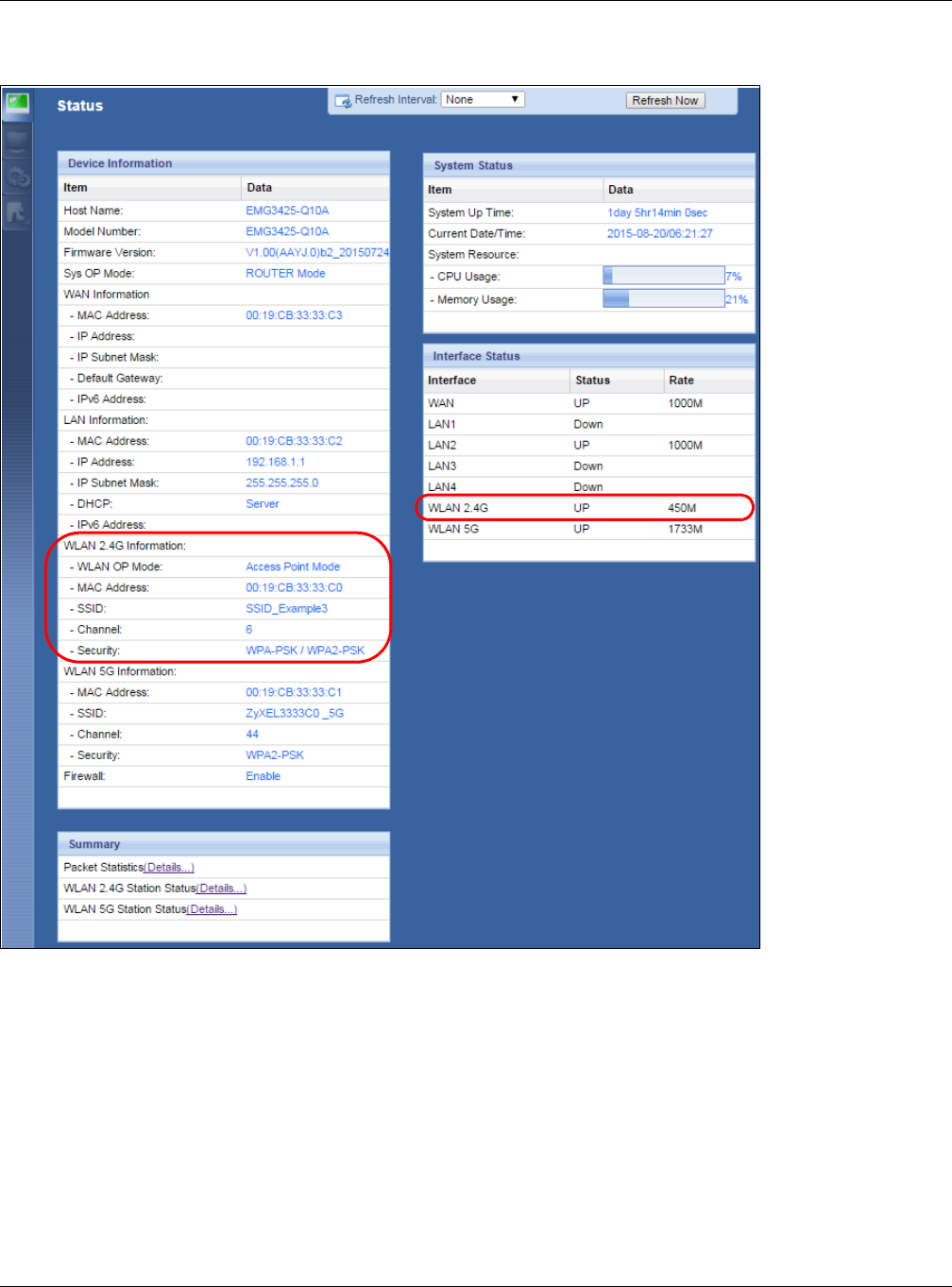This screenshot has height=1287, width=952.
Task: Click the date/time 2015-08-20/06:21:27
Action: (660, 233)
